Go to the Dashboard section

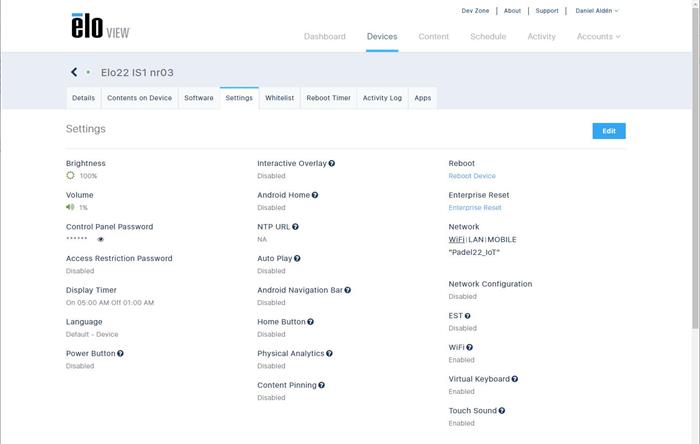tap(324, 37)
